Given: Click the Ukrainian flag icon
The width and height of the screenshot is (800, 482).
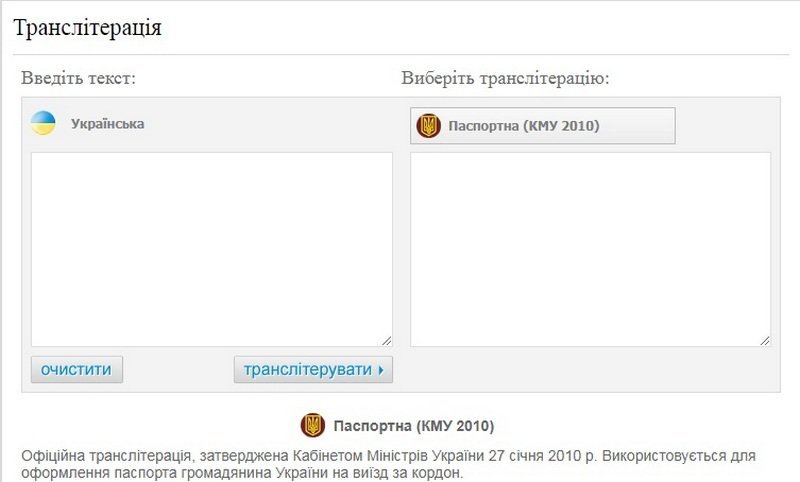Looking at the screenshot, I should [x=43, y=124].
